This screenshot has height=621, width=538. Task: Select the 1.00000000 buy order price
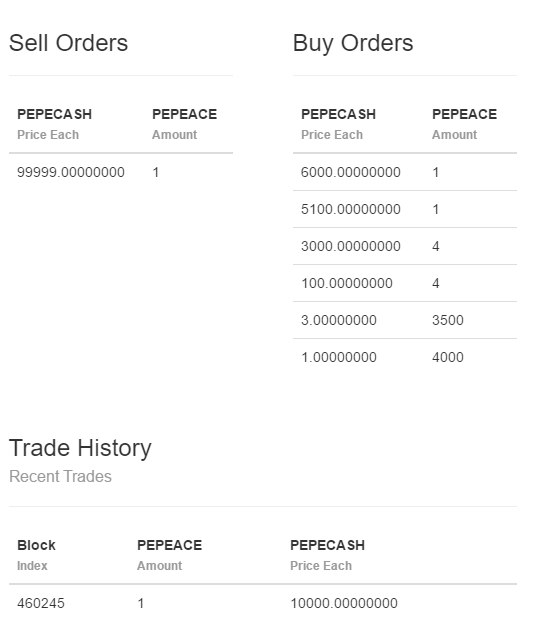tap(339, 357)
